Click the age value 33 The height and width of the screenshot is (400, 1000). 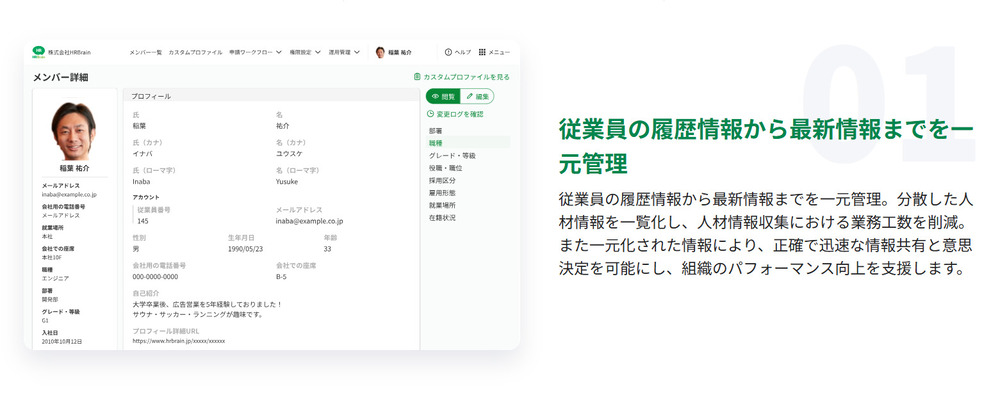(327, 249)
